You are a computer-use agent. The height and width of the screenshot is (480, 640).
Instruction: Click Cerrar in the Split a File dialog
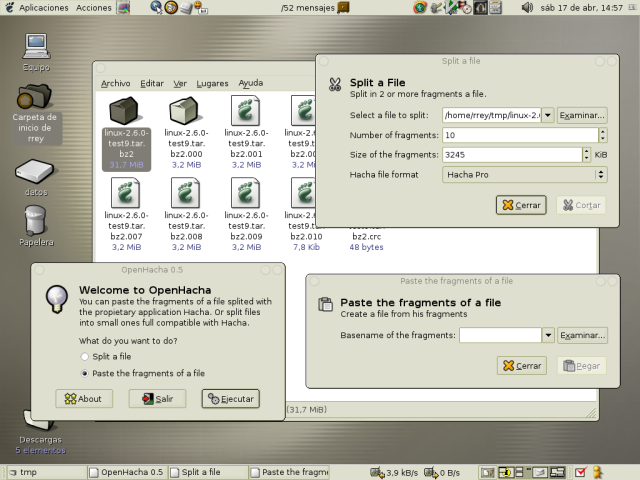click(521, 205)
